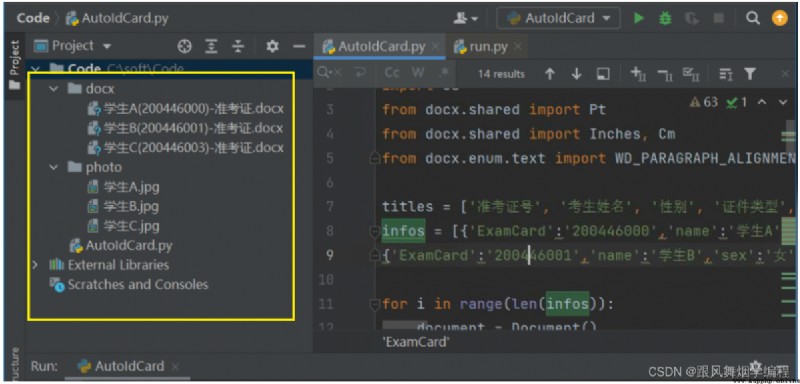Open AutoIdCard run configuration dropdown

(559, 19)
